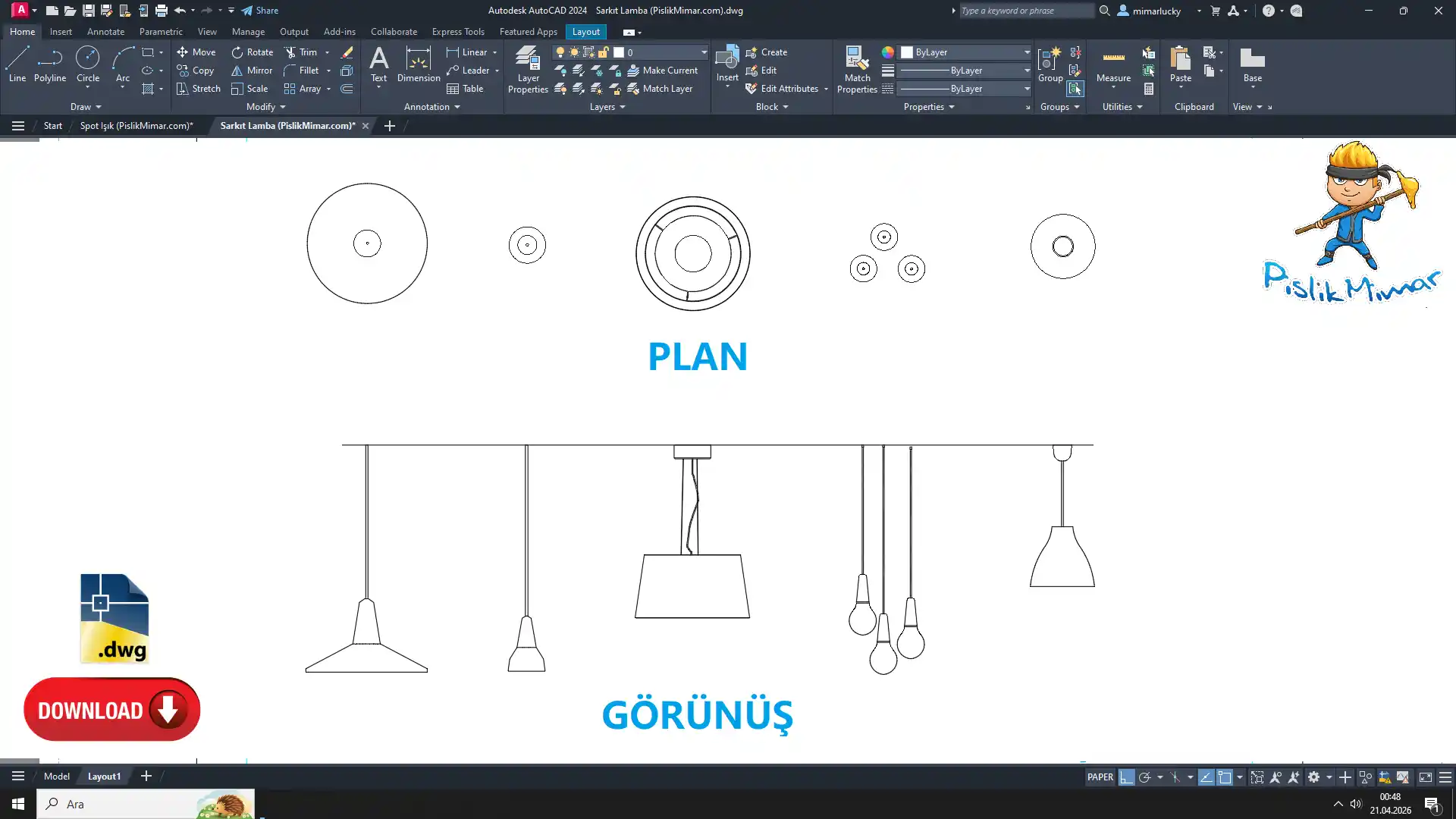This screenshot has width=1456, height=819.
Task: Click the Text annotation tool
Action: (378, 64)
